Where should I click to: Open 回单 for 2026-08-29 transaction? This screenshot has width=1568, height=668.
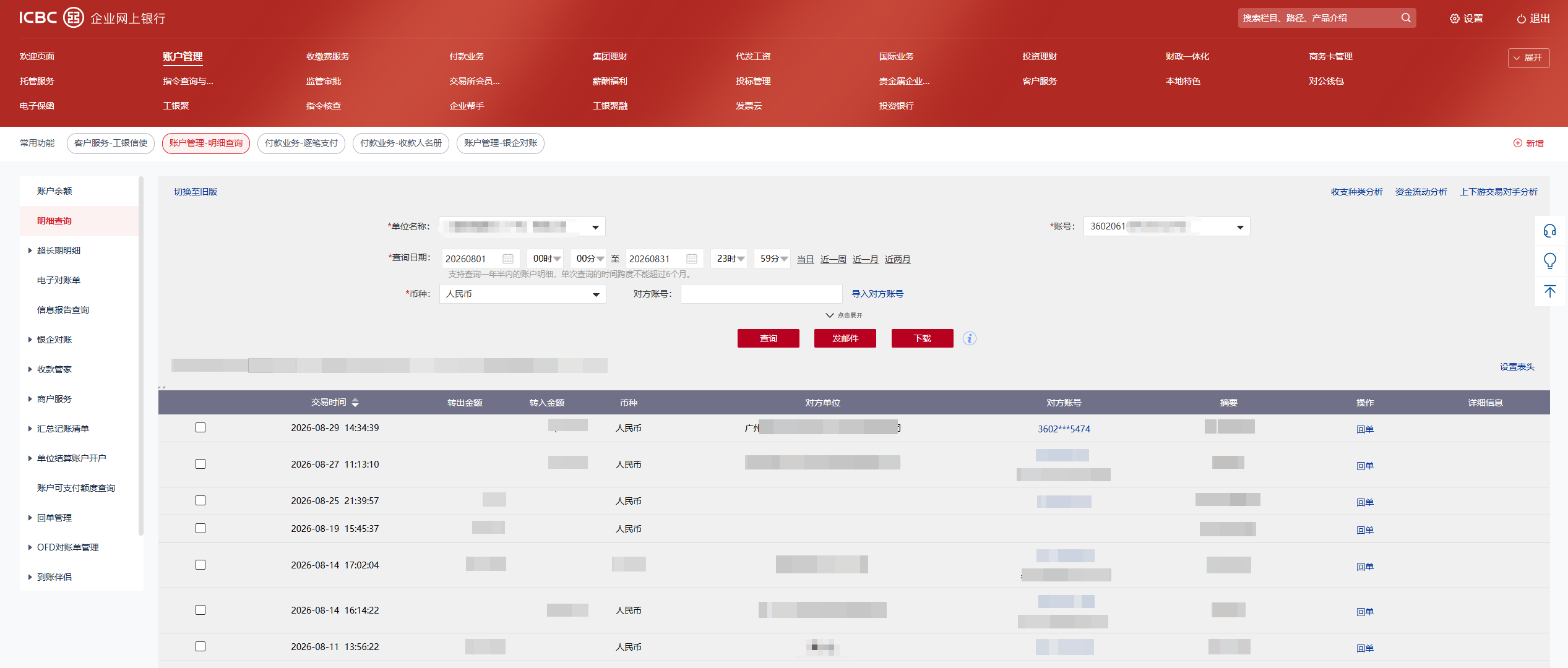[x=1364, y=429]
